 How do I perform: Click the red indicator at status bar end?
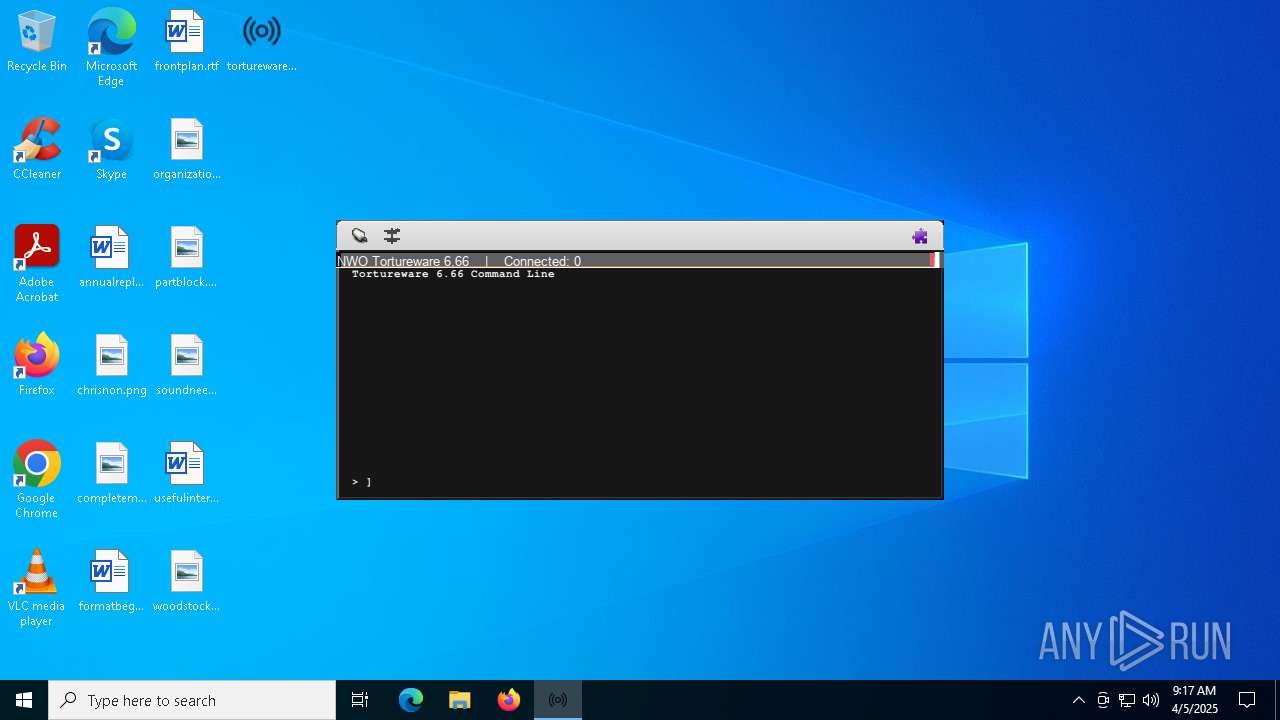point(934,260)
